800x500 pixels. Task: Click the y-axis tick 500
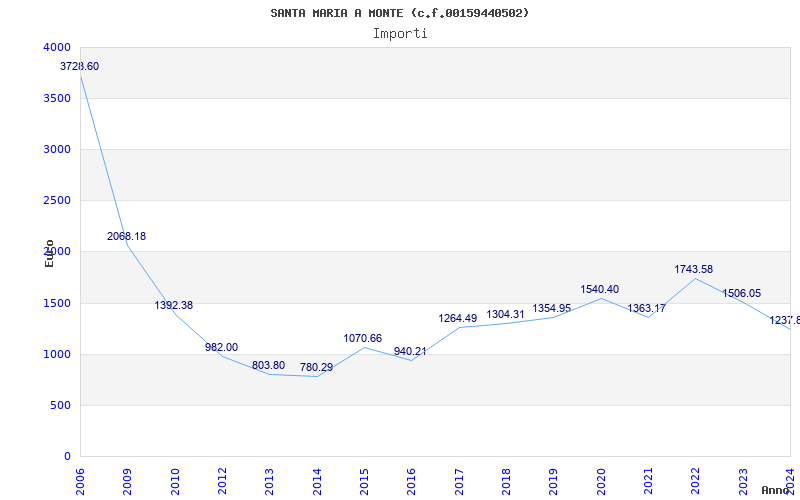click(x=61, y=406)
